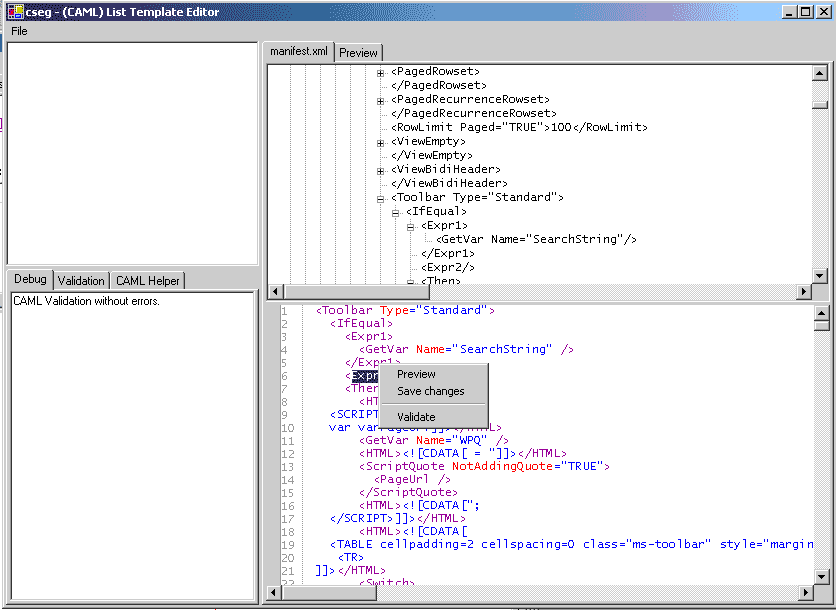
Task: Maximize the cseg List Template Editor window
Action: 806,12
